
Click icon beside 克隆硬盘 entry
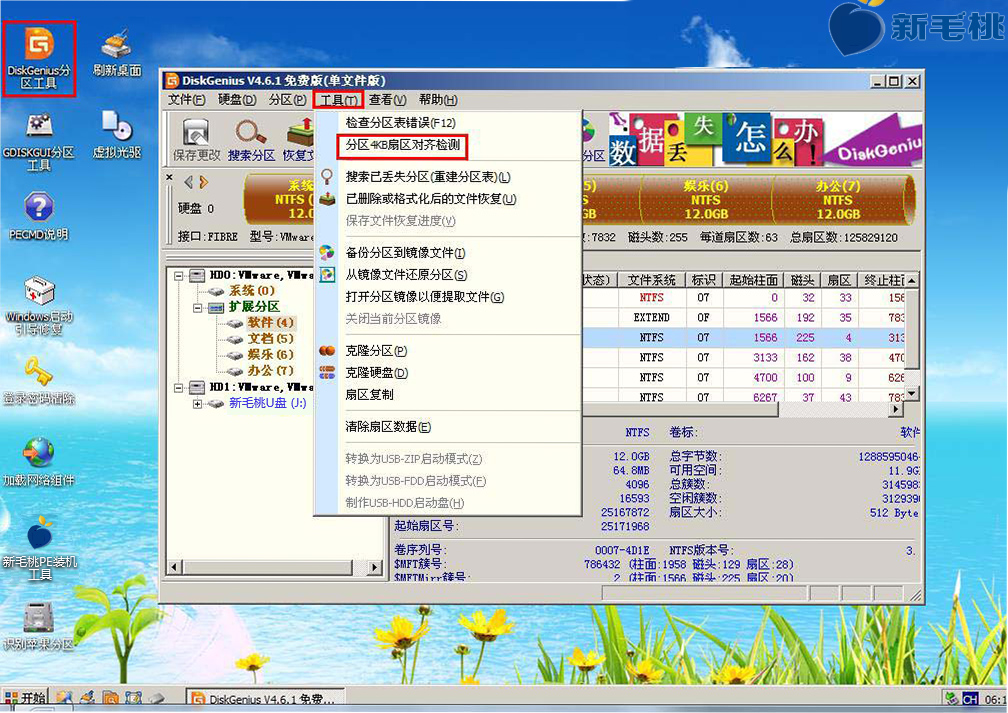327,372
